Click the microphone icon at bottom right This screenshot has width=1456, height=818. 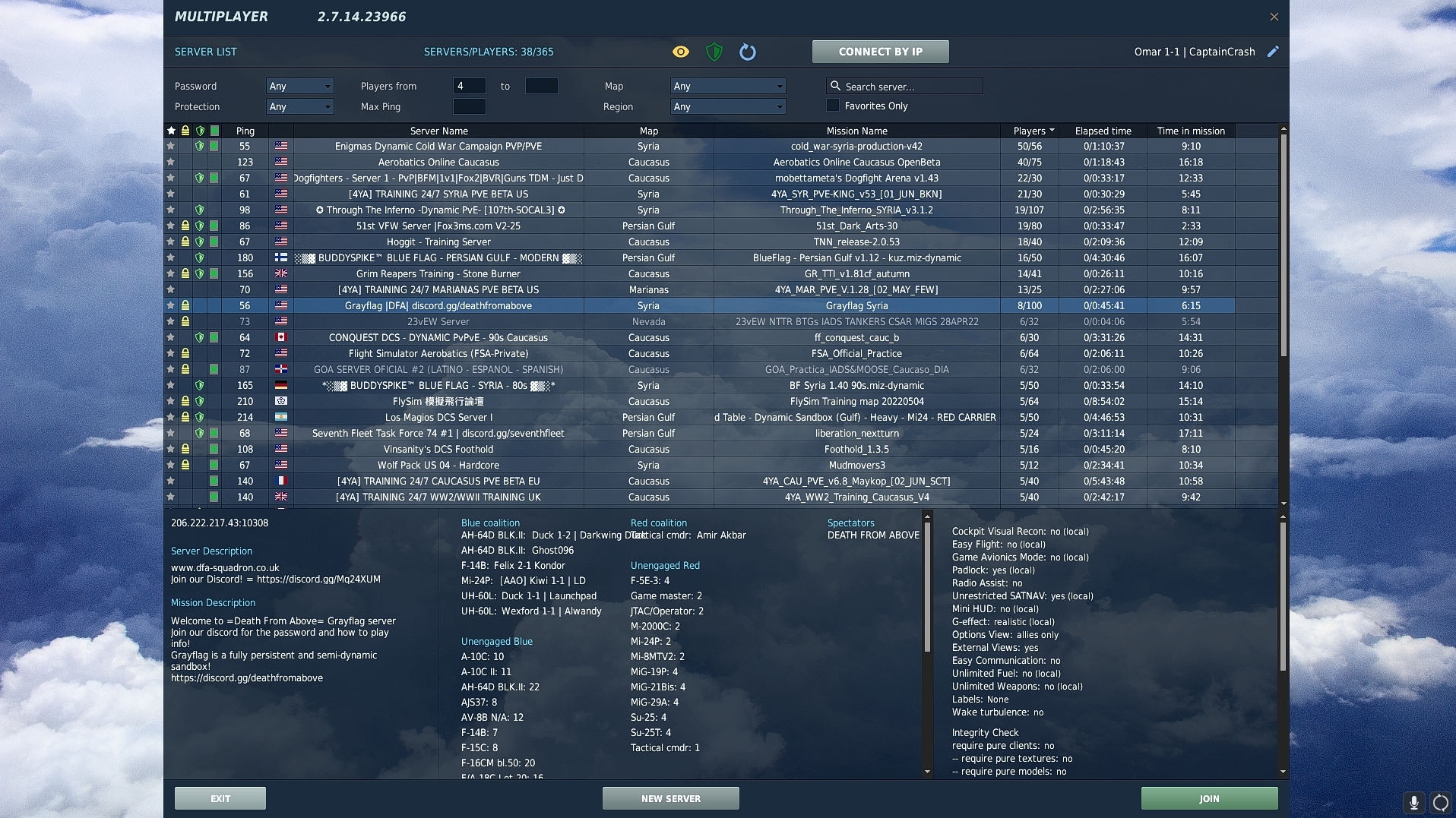pos(1414,802)
